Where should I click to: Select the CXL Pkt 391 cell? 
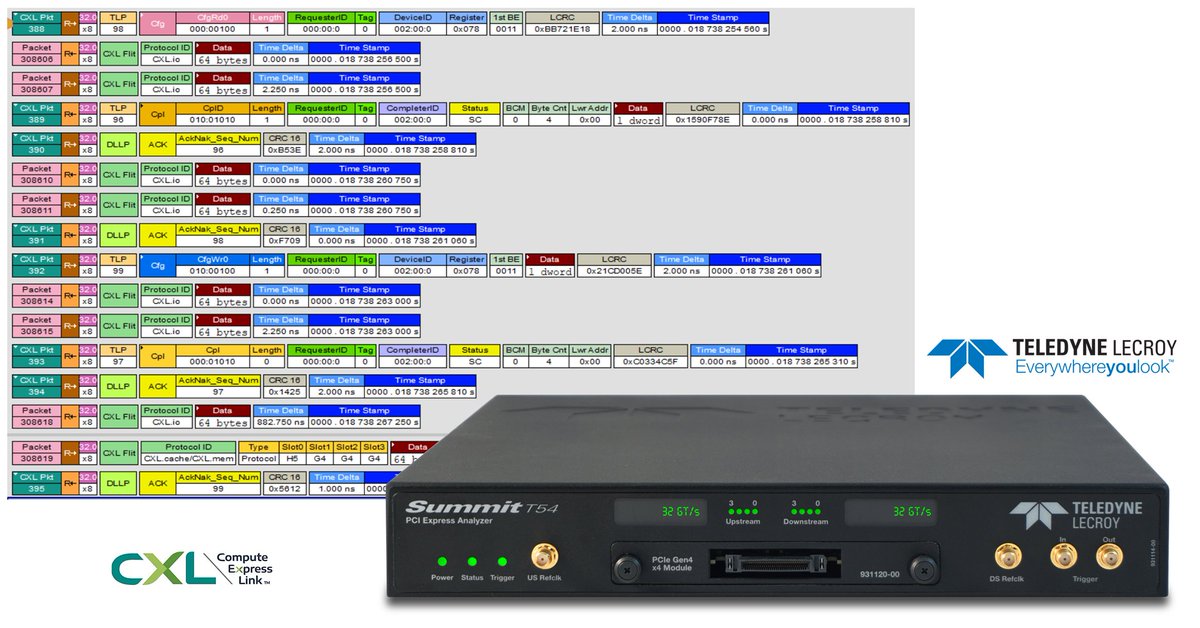[x=36, y=235]
